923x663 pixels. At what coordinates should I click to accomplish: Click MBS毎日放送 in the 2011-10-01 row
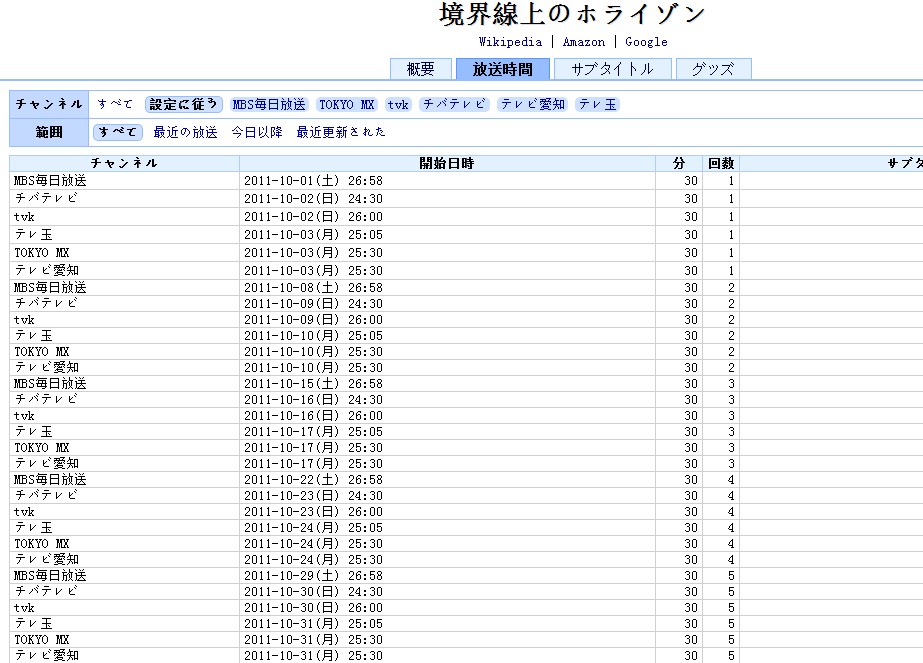point(51,181)
